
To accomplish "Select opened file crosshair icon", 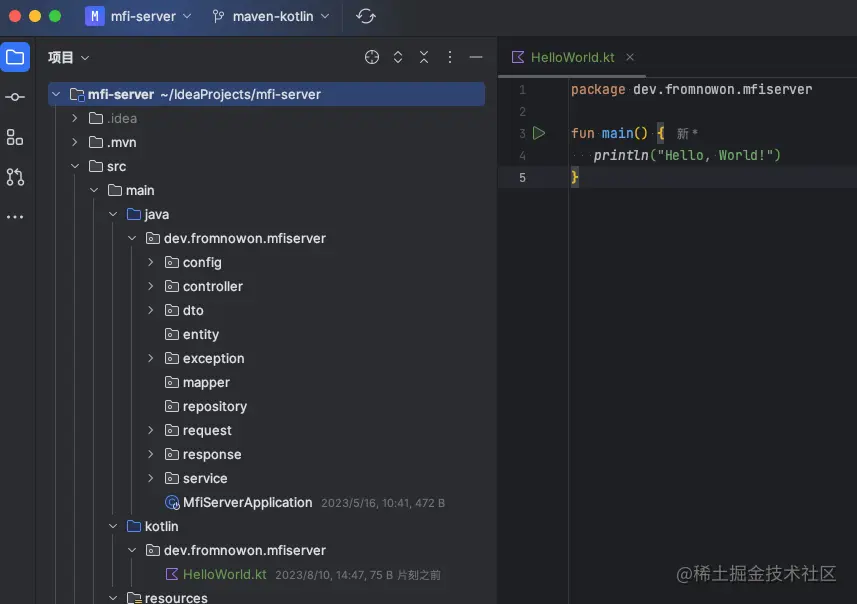I will coord(372,57).
